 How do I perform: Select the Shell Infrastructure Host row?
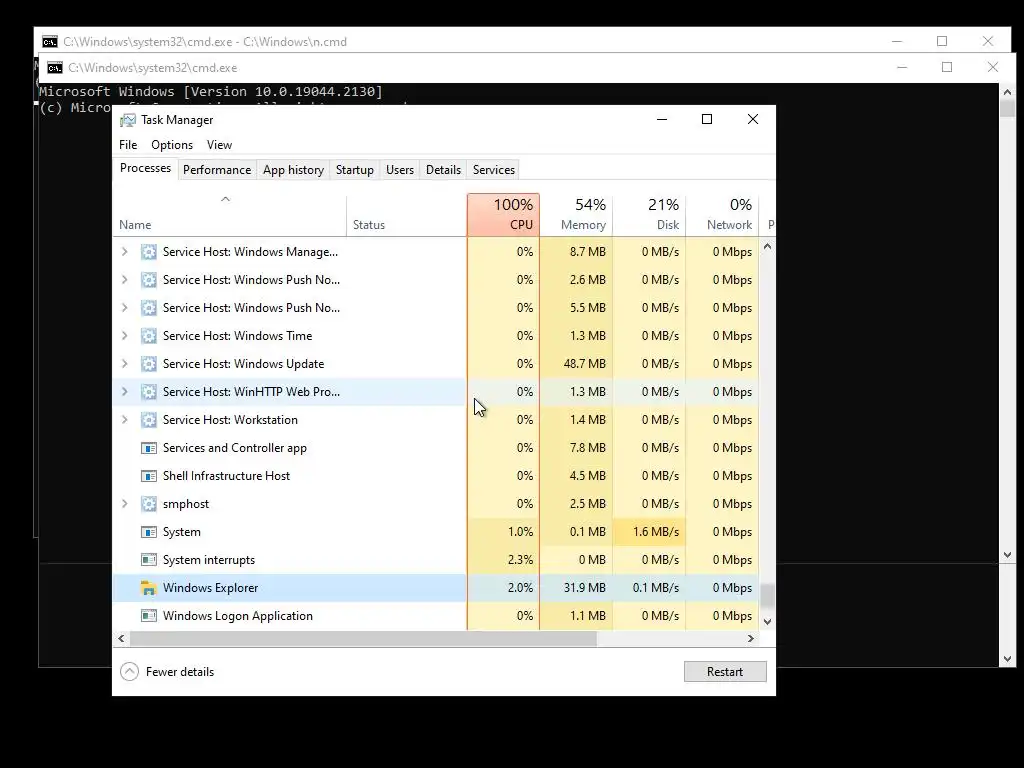[x=436, y=476]
